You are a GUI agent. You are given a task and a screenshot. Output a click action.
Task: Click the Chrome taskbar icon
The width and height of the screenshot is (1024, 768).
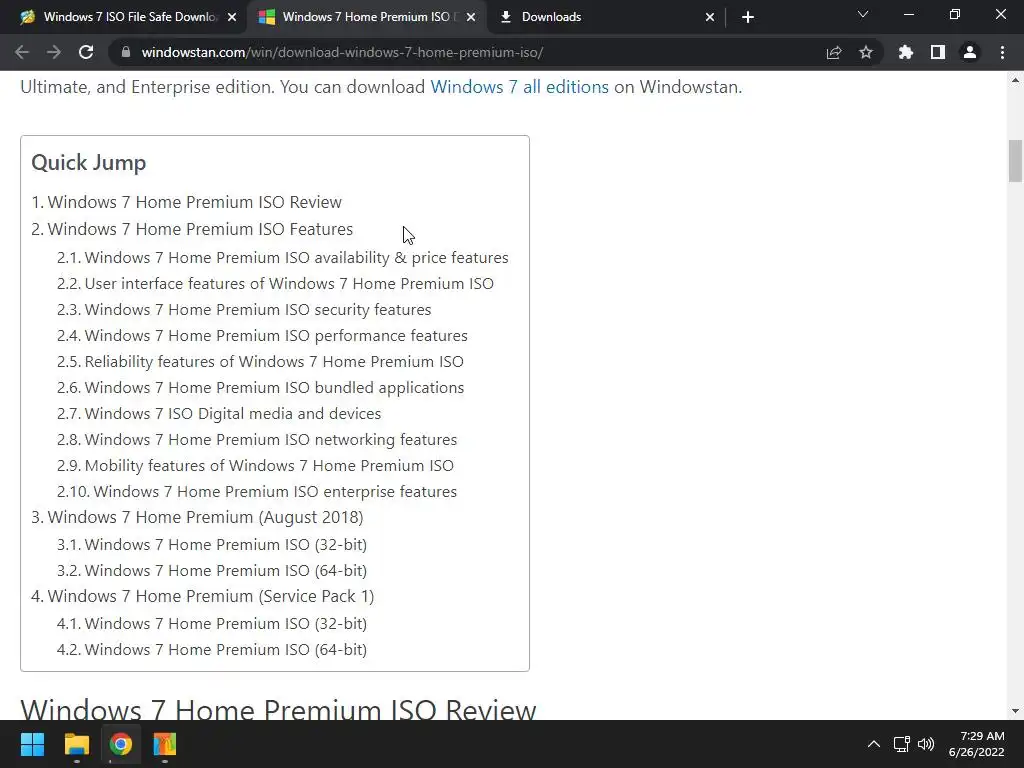click(x=121, y=744)
